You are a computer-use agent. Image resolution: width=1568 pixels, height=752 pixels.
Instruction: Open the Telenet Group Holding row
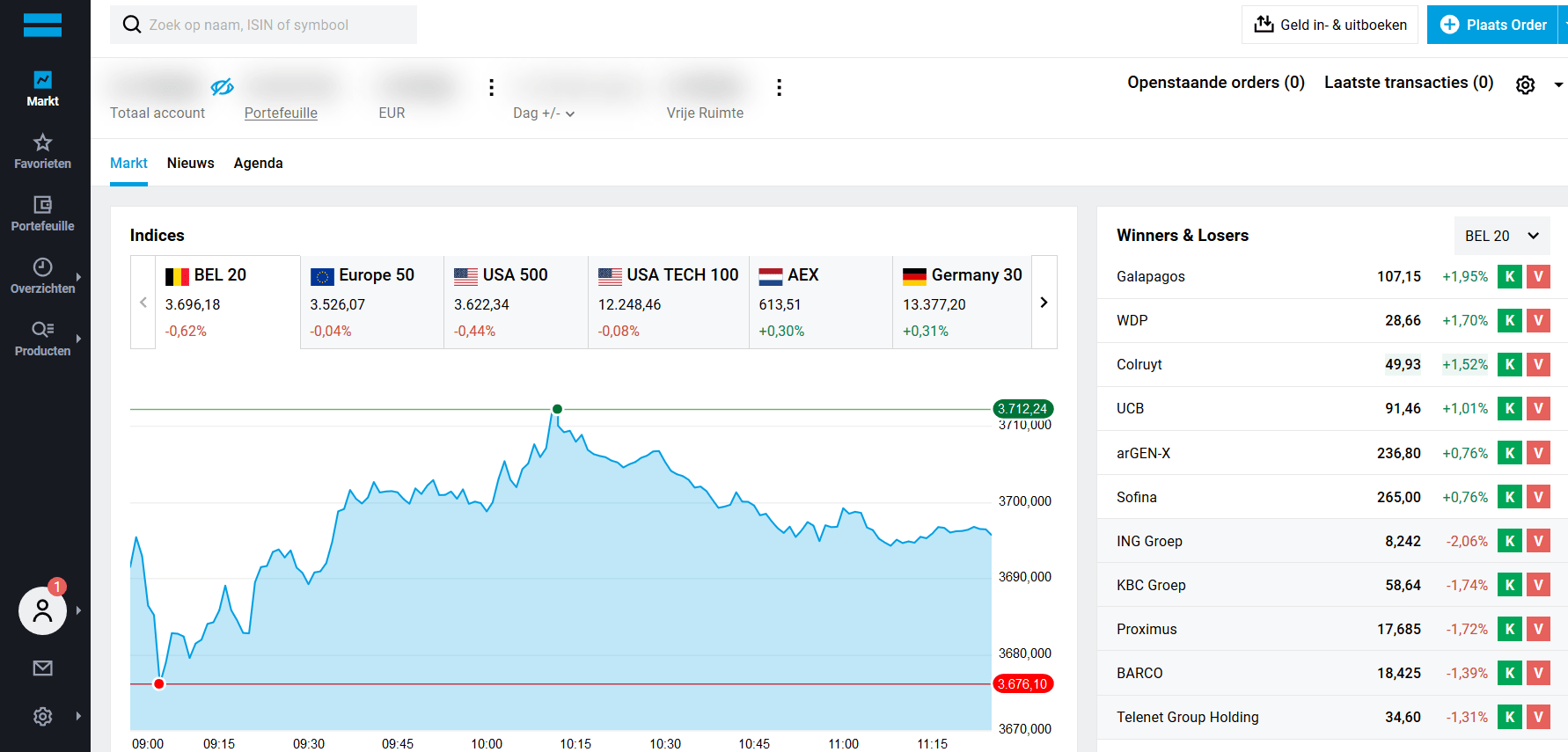tap(1332, 717)
